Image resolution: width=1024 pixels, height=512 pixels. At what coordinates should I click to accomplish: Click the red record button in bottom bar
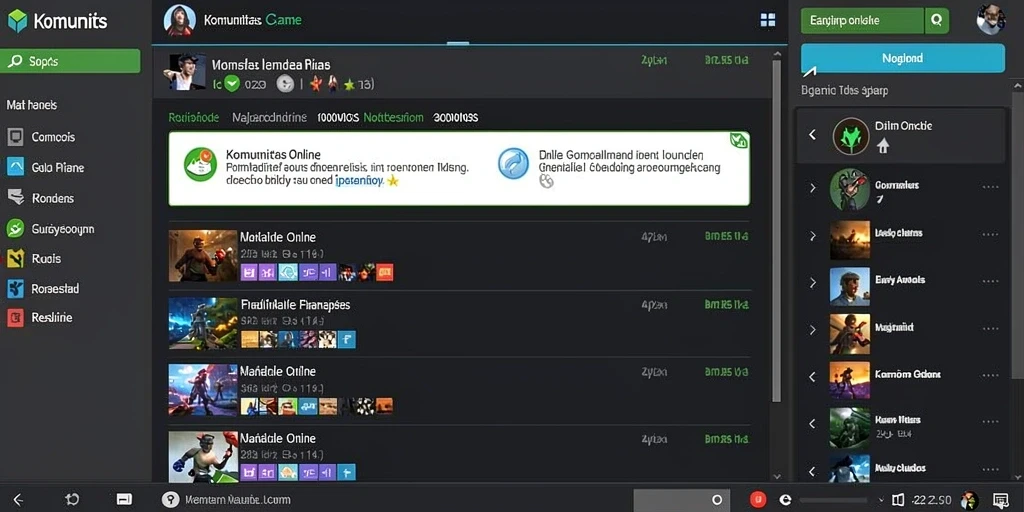coord(758,500)
